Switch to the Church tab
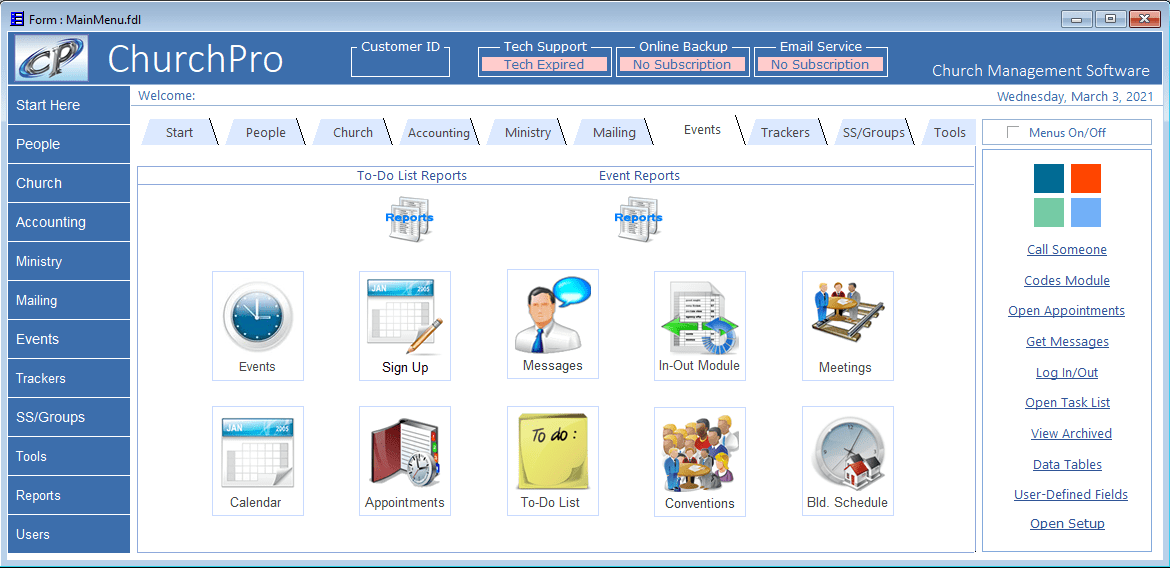Image resolution: width=1170 pixels, height=568 pixels. click(x=353, y=132)
